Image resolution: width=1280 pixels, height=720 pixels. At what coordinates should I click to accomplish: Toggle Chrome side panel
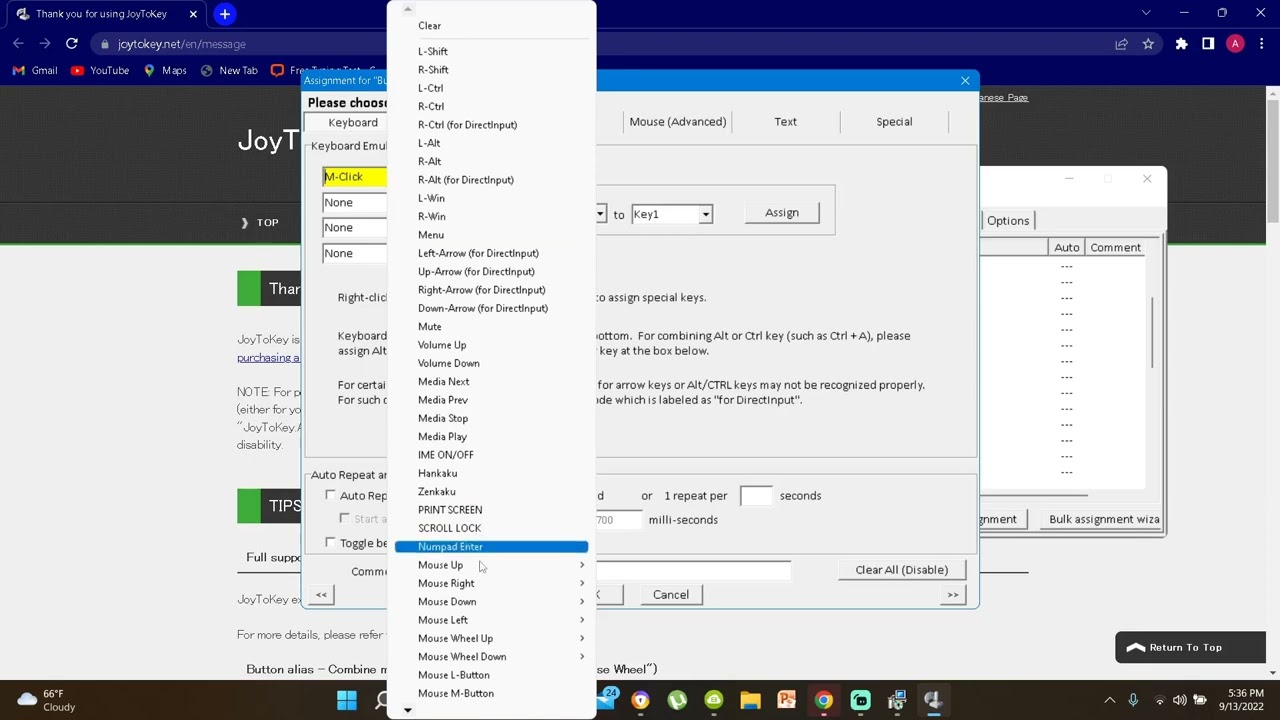[1208, 44]
